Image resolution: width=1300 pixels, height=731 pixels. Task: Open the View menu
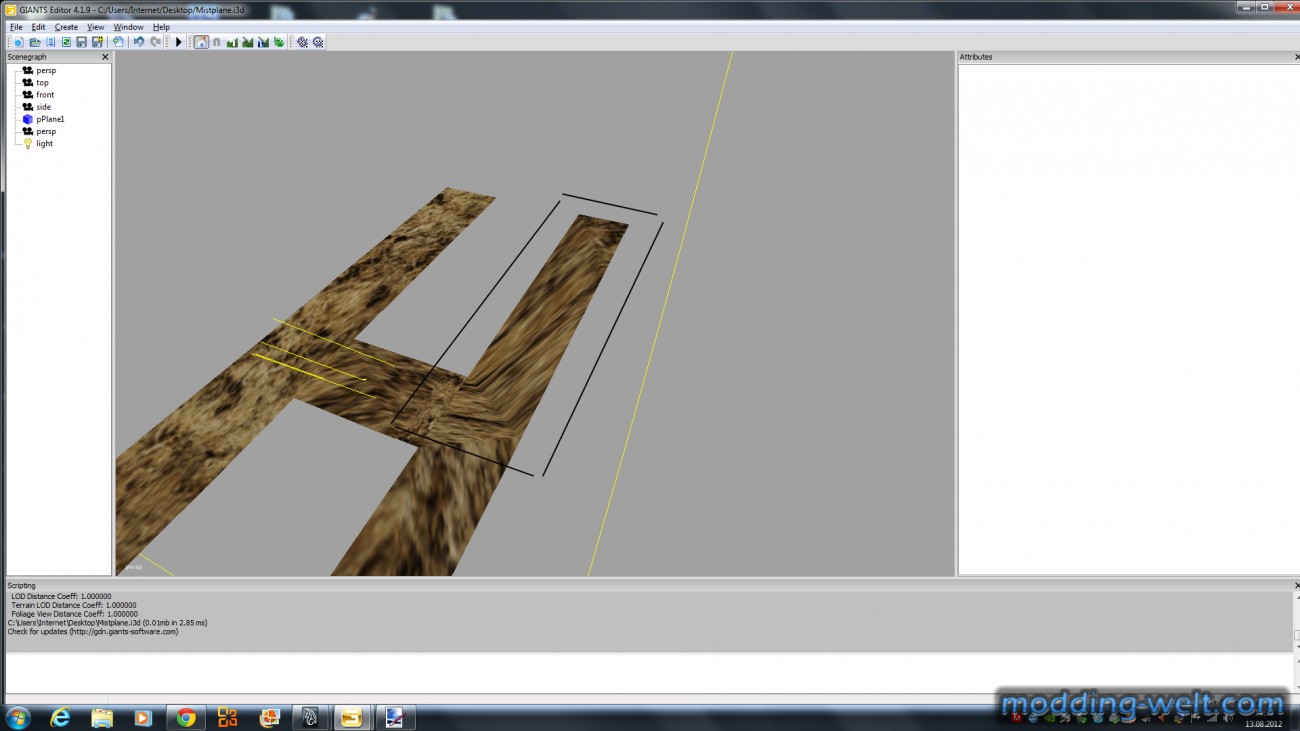tap(95, 27)
